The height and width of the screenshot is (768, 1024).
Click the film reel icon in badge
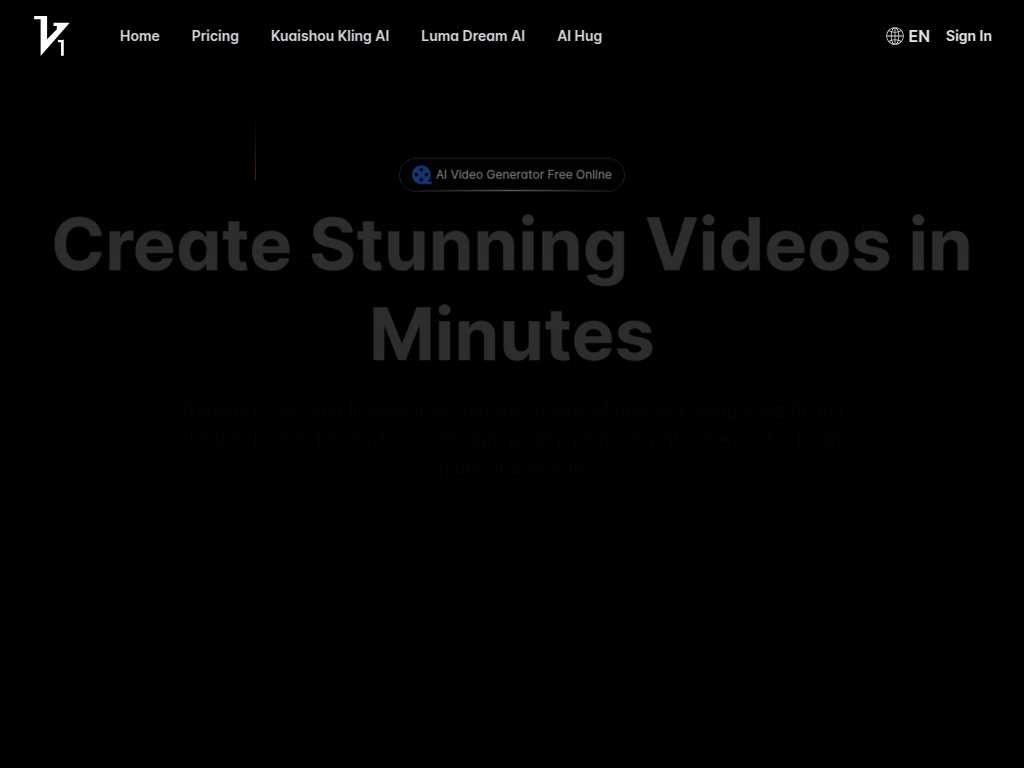[x=421, y=174]
